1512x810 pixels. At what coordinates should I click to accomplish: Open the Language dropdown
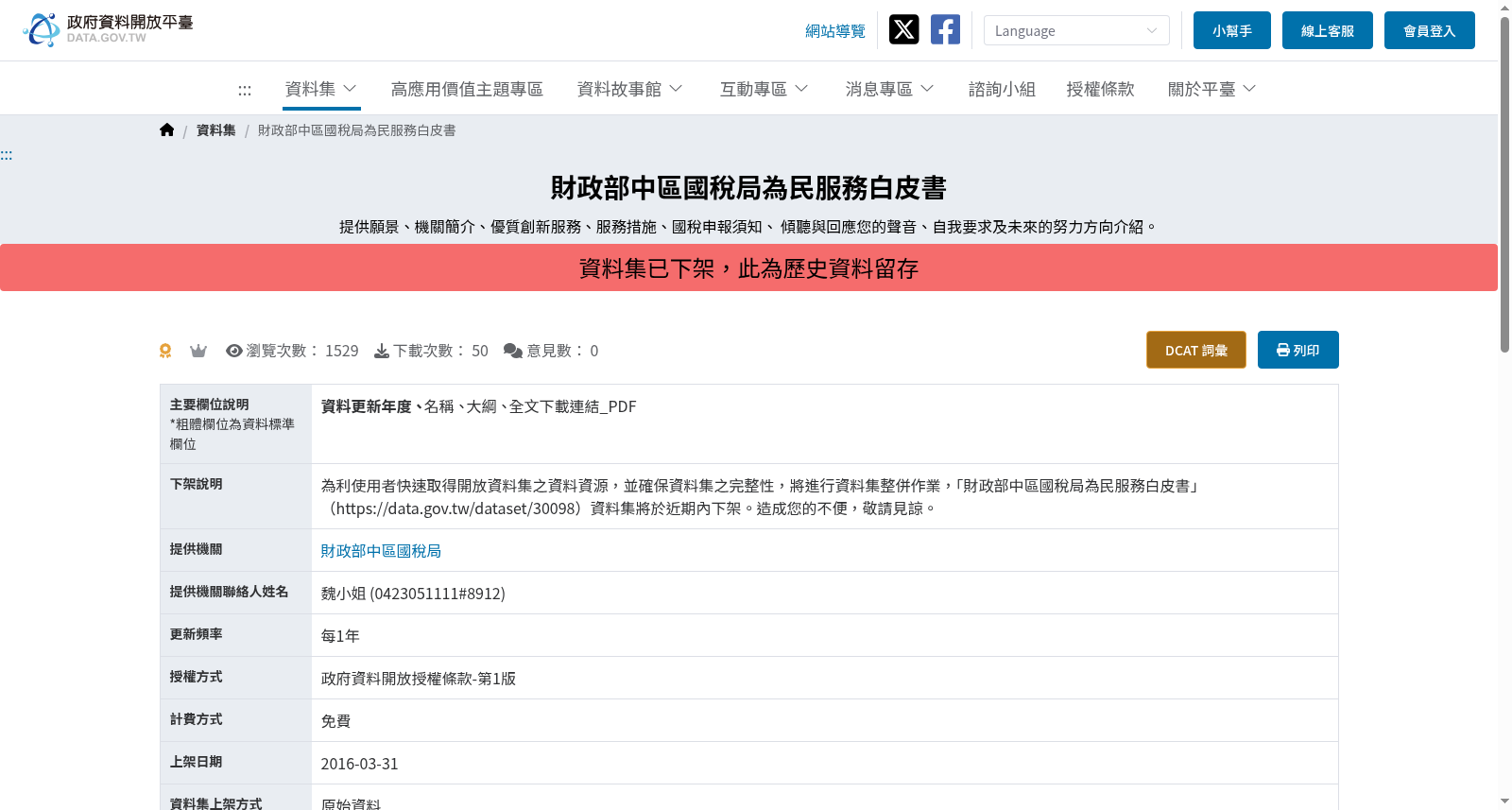click(x=1076, y=30)
